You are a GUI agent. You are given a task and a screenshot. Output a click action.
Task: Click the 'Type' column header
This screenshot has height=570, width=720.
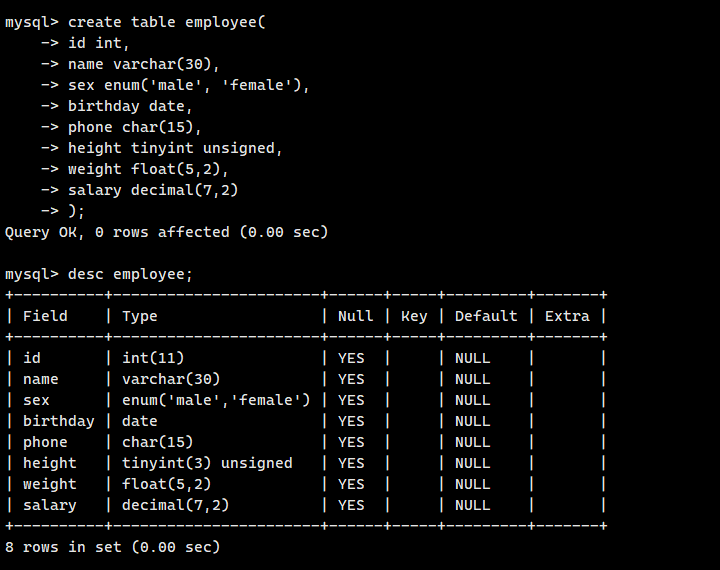[x=140, y=316]
